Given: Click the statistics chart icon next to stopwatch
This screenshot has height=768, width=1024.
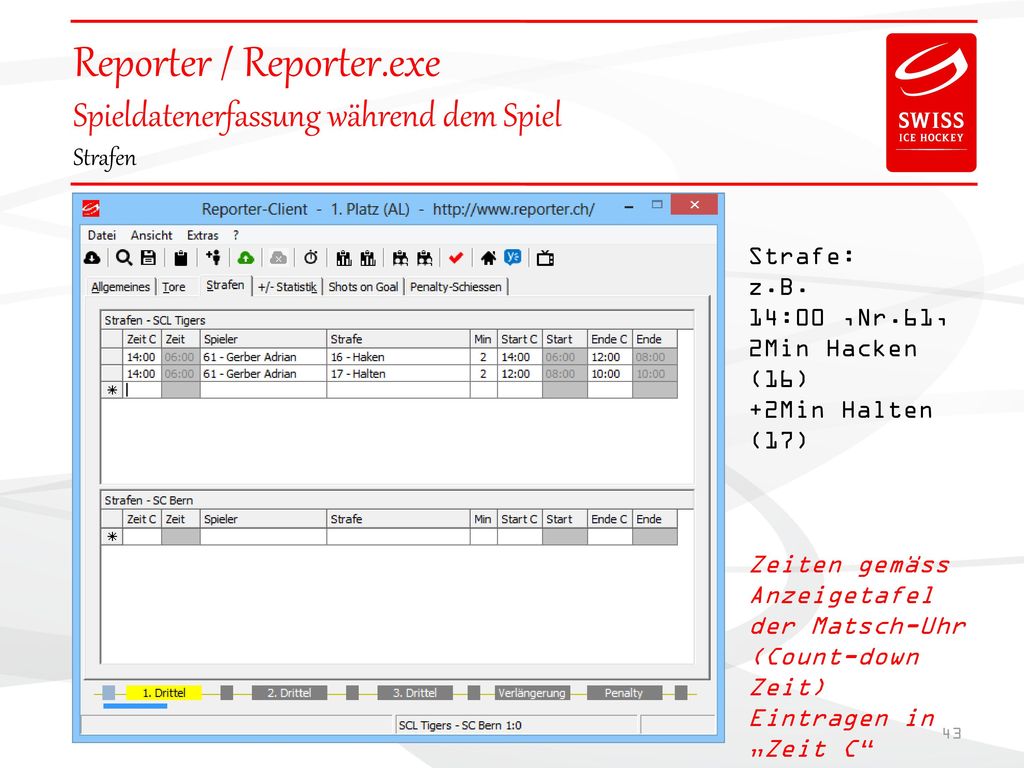Looking at the screenshot, I should pyautogui.click(x=344, y=259).
